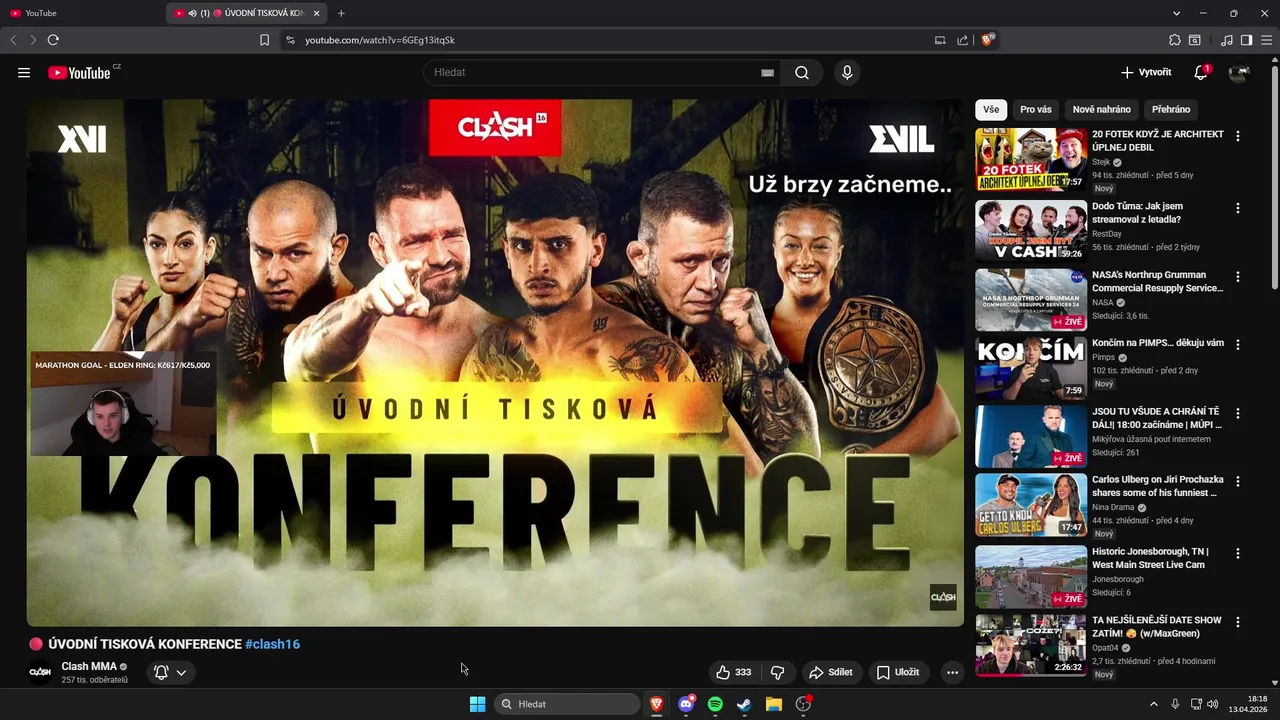Viewport: 1280px width, 720px height.
Task: Open the NASA live stream thumbnail
Action: (1031, 300)
